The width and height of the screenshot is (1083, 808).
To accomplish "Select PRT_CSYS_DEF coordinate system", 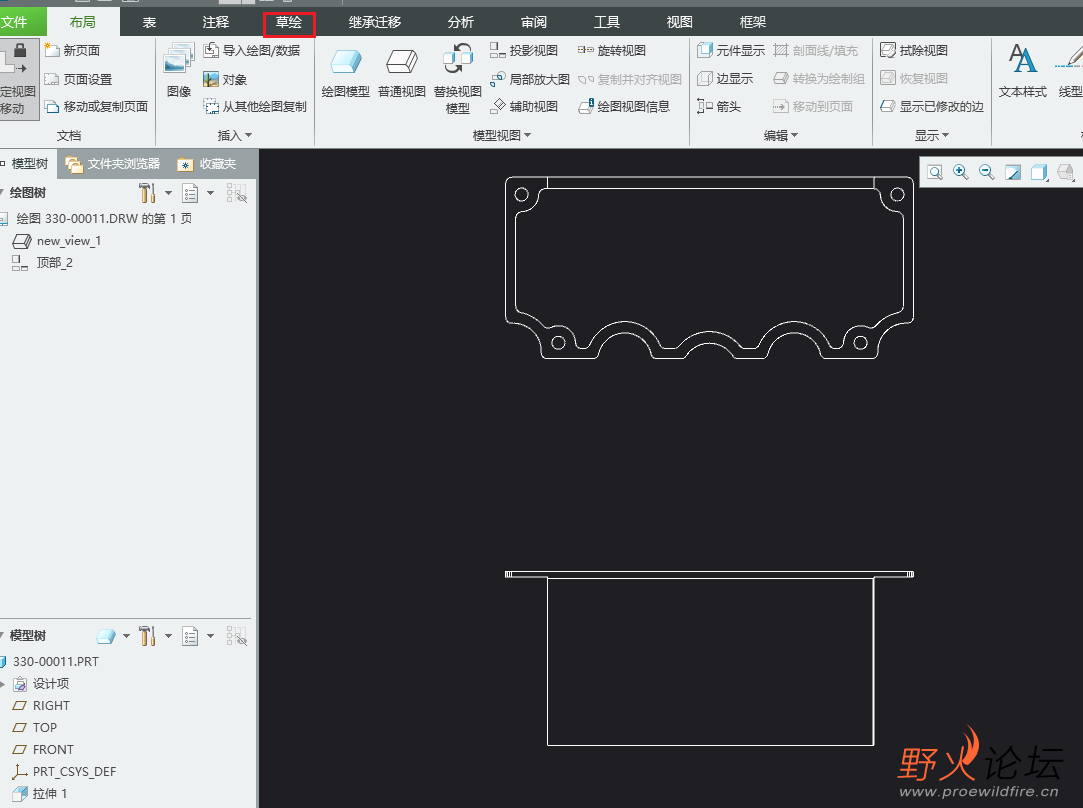I will 64,771.
